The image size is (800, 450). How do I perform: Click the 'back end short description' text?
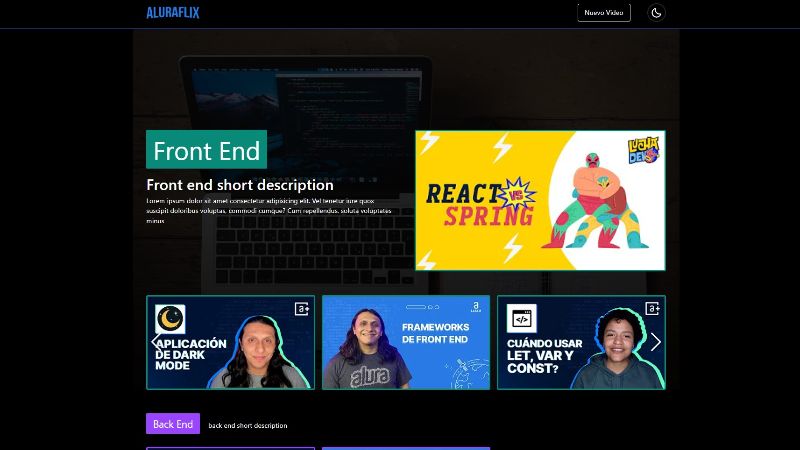(x=248, y=426)
